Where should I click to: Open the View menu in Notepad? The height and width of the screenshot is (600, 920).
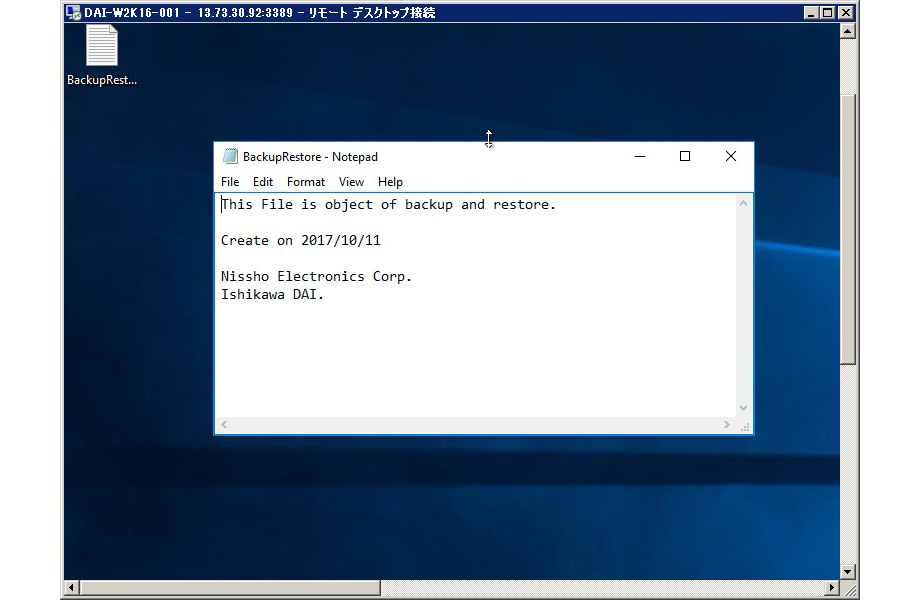click(x=351, y=182)
